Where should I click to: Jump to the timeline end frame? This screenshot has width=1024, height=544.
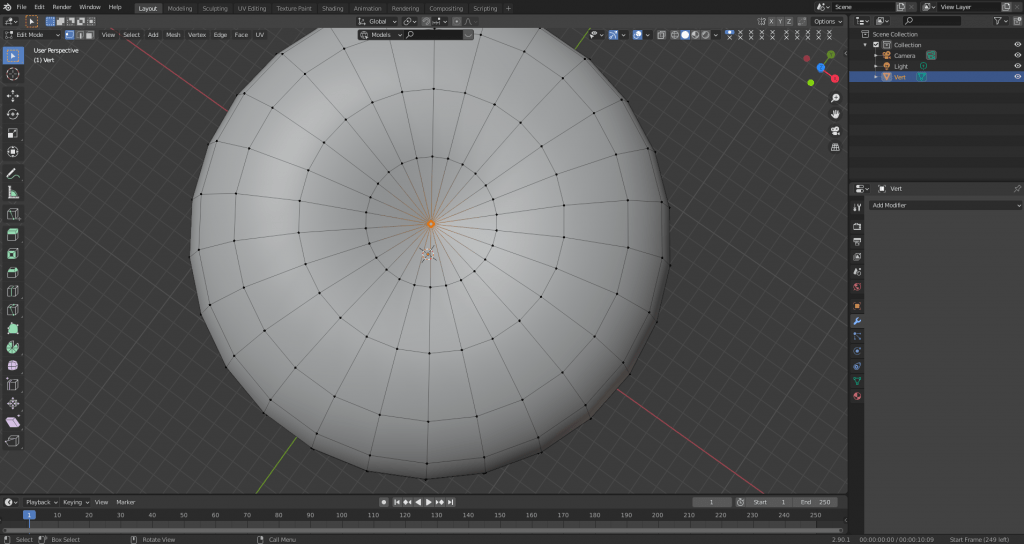pyautogui.click(x=451, y=502)
